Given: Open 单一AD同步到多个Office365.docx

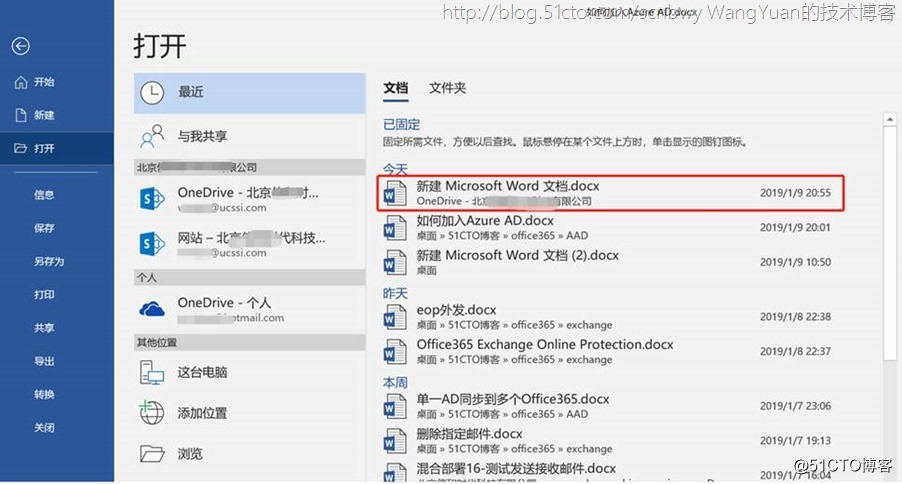Looking at the screenshot, I should point(610,406).
